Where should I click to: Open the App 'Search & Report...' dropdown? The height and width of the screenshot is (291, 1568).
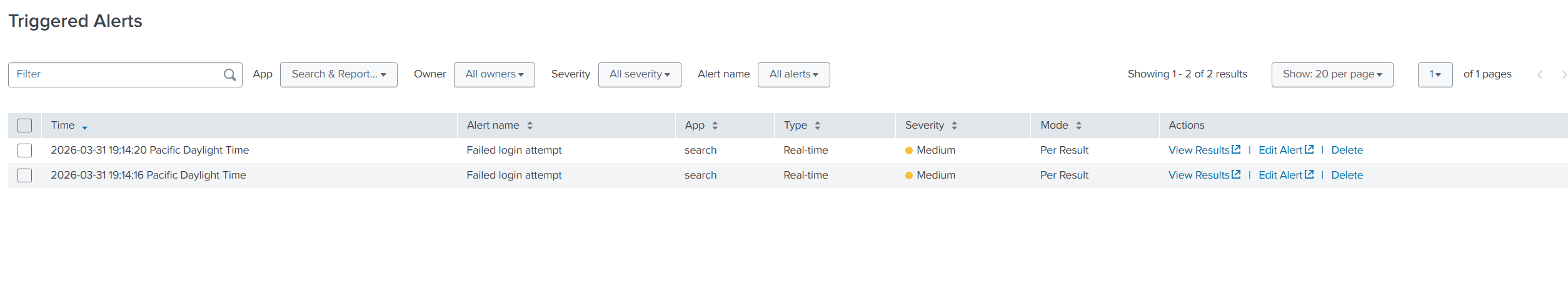pyautogui.click(x=338, y=75)
